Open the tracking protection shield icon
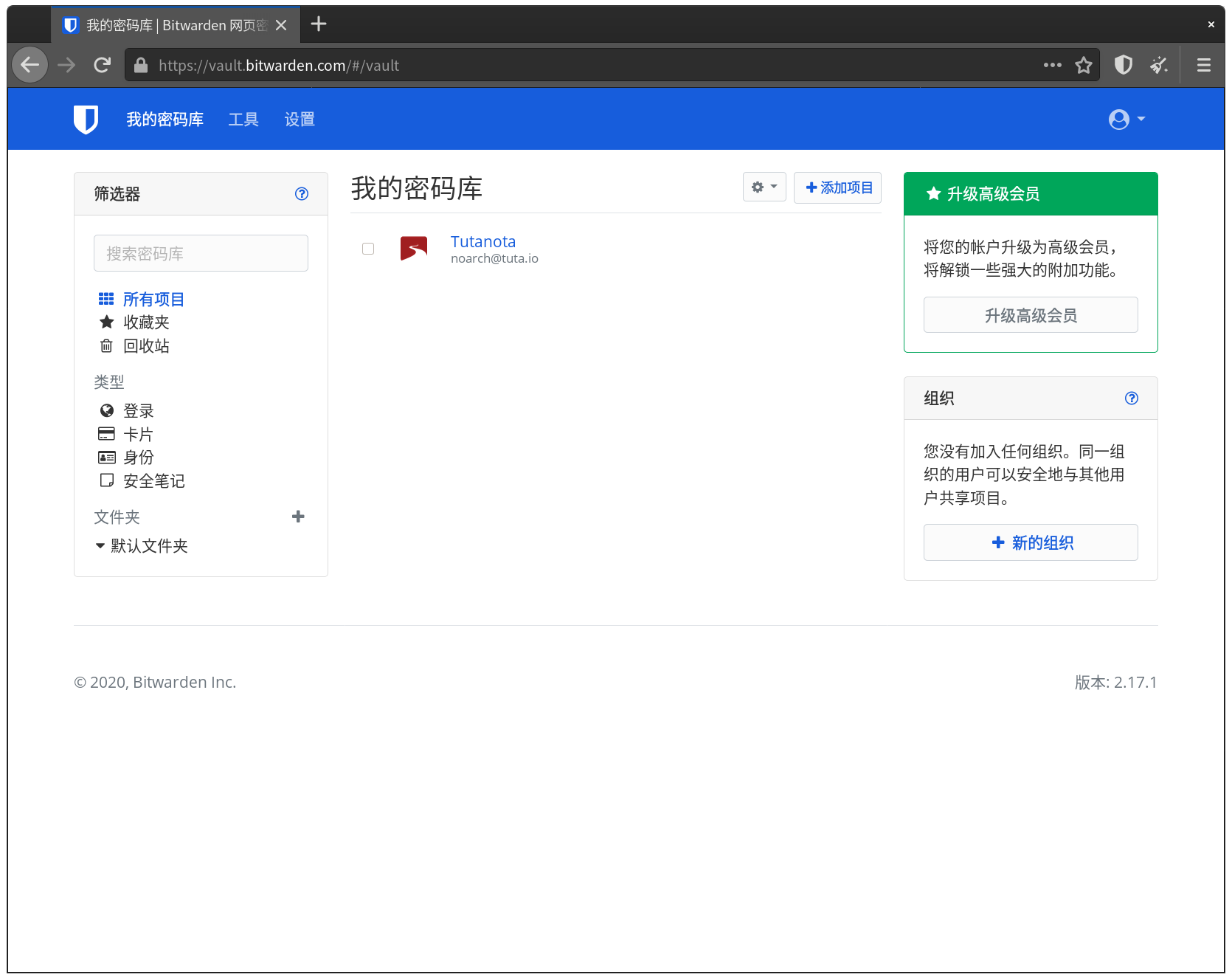The width and height of the screenshot is (1232, 980). coord(1123,66)
